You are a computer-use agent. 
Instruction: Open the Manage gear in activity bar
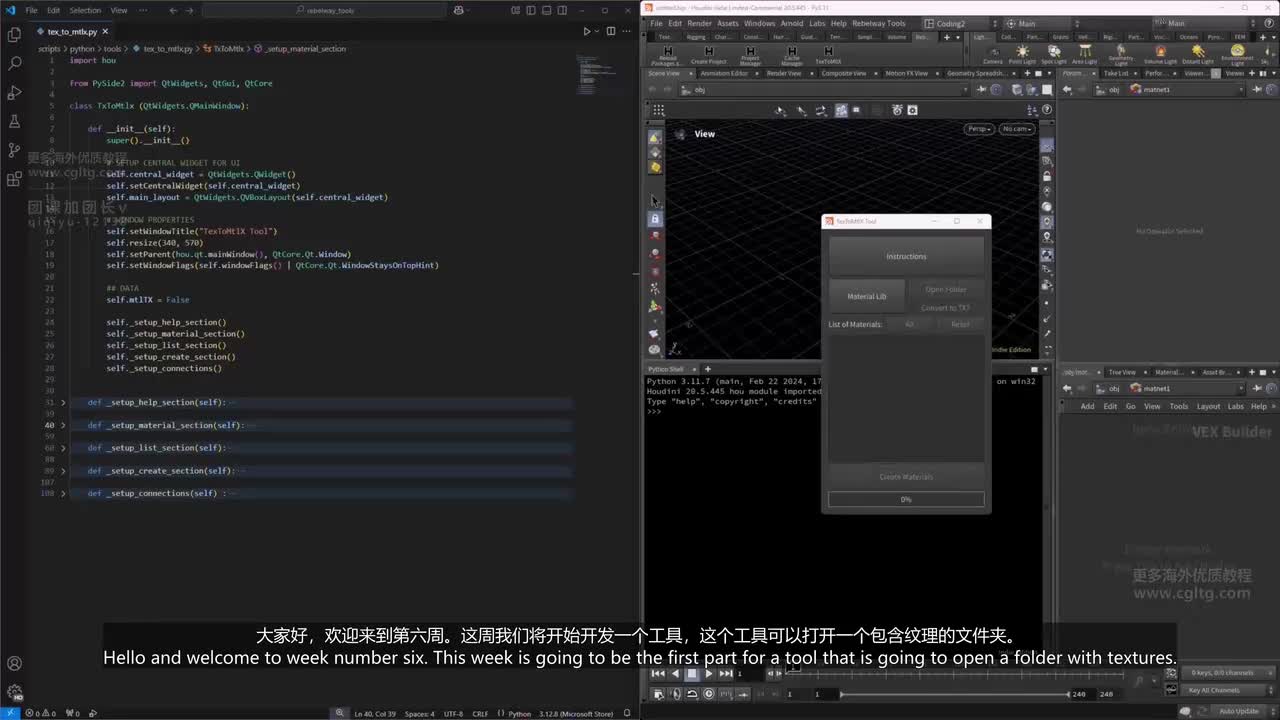pyautogui.click(x=14, y=692)
